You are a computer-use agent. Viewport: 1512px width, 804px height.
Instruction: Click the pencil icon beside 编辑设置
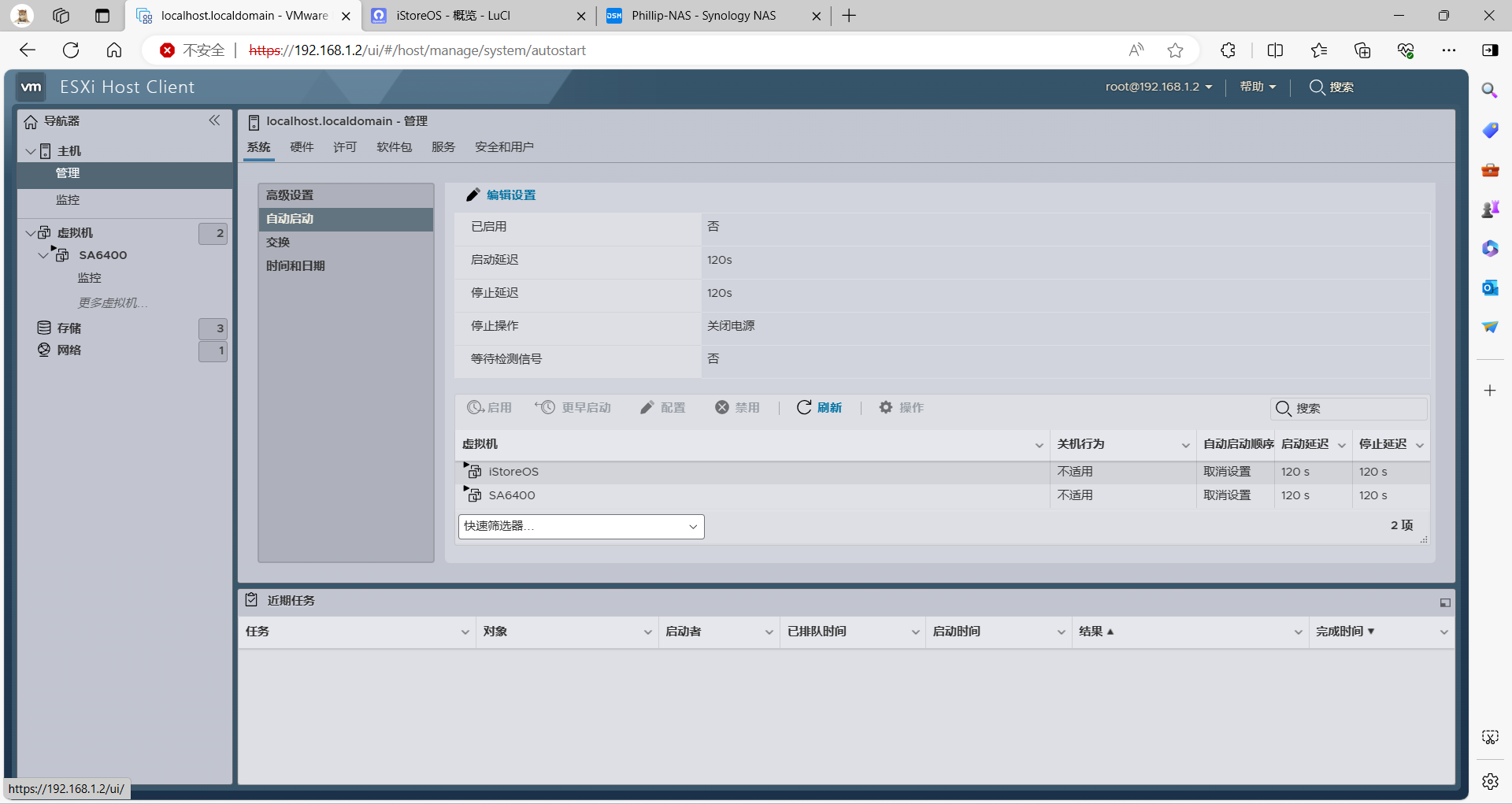472,195
